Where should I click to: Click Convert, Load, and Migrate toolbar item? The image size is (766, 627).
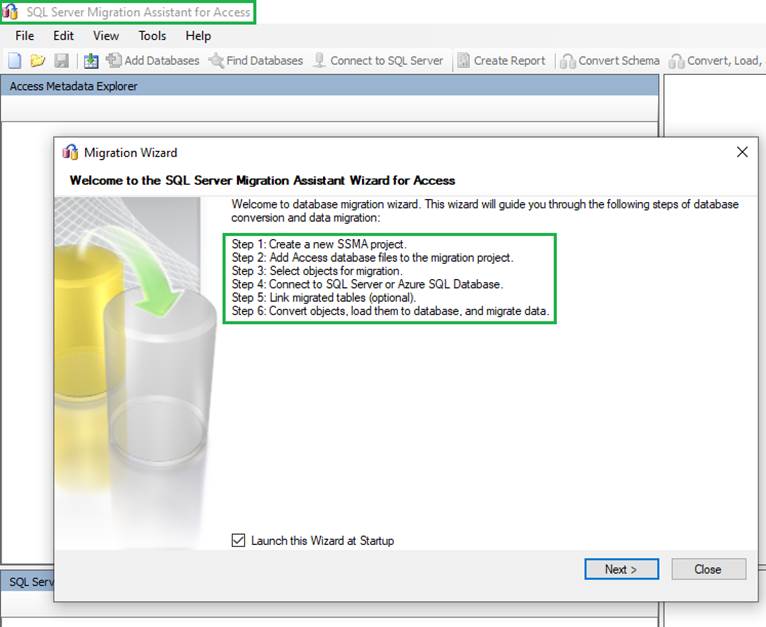(x=715, y=60)
